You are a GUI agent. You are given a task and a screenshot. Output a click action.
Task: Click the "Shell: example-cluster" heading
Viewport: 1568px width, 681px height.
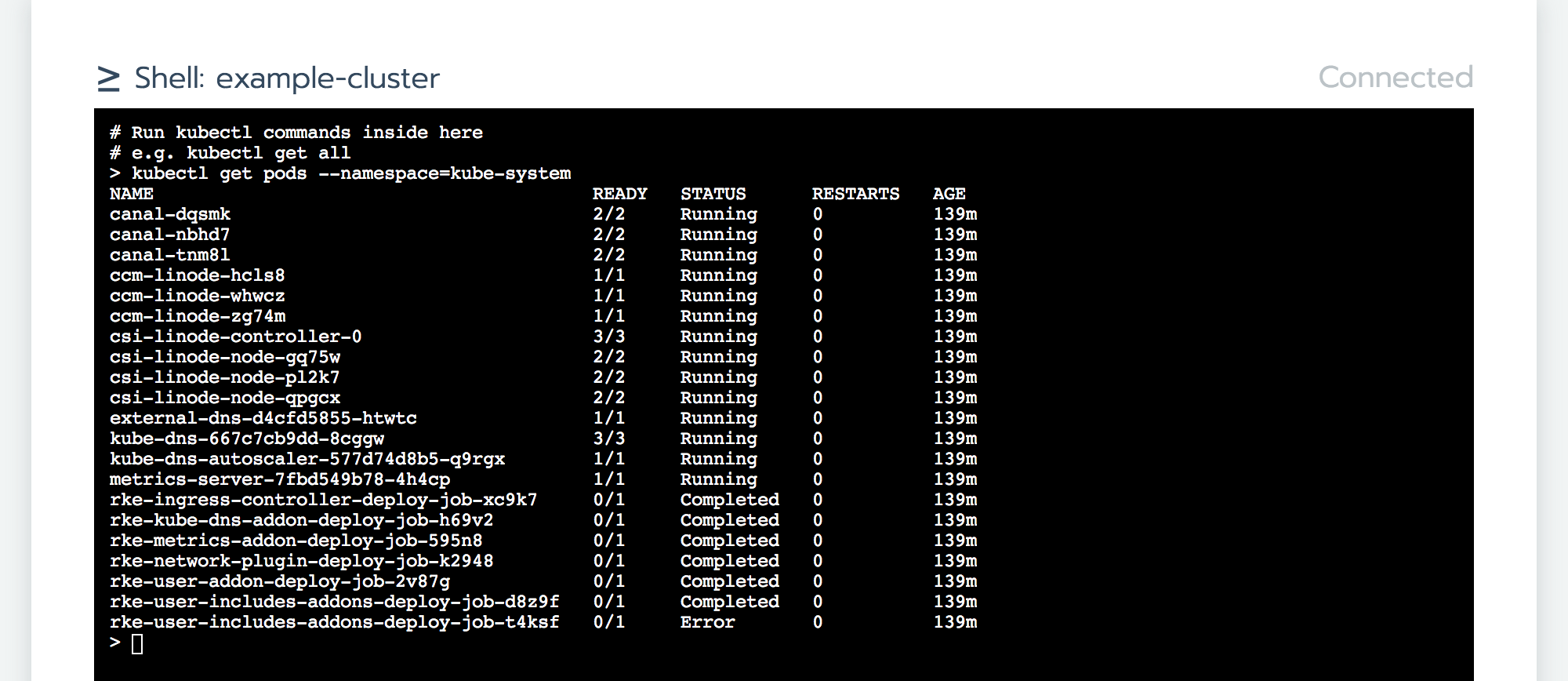(x=287, y=78)
